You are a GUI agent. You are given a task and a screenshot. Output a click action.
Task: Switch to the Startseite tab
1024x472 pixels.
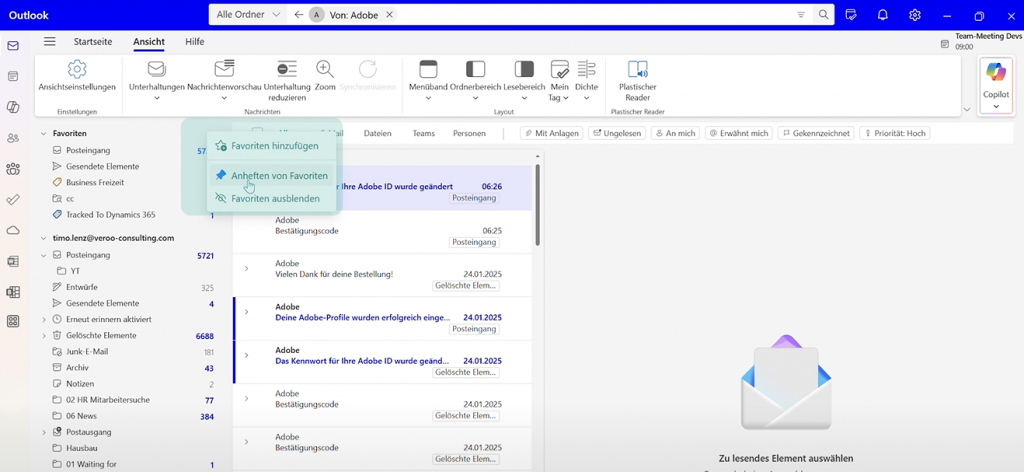93,42
